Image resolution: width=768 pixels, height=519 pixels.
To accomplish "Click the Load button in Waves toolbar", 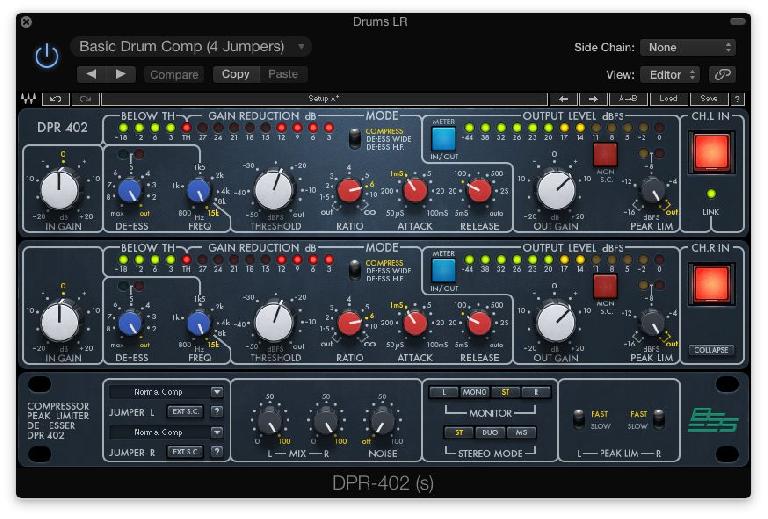I will [x=668, y=99].
